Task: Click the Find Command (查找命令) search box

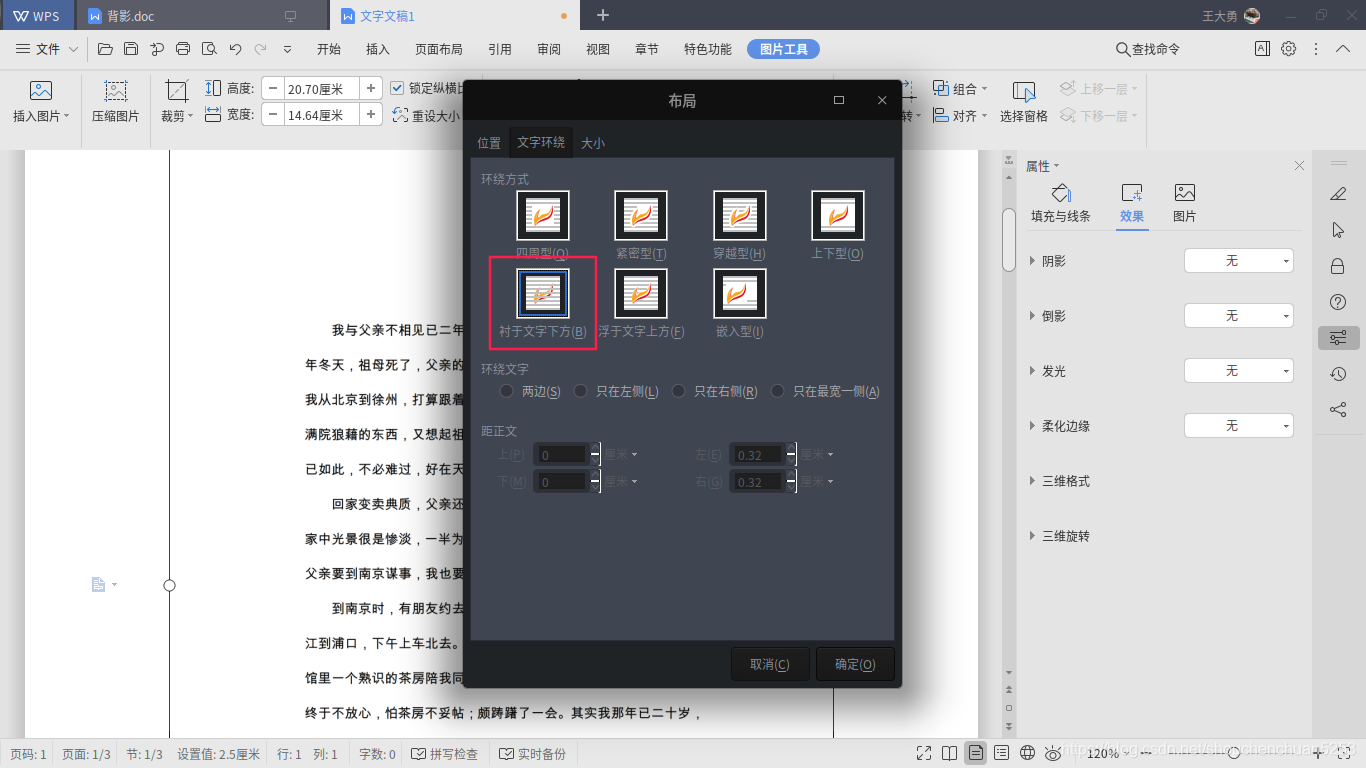Action: point(1147,49)
